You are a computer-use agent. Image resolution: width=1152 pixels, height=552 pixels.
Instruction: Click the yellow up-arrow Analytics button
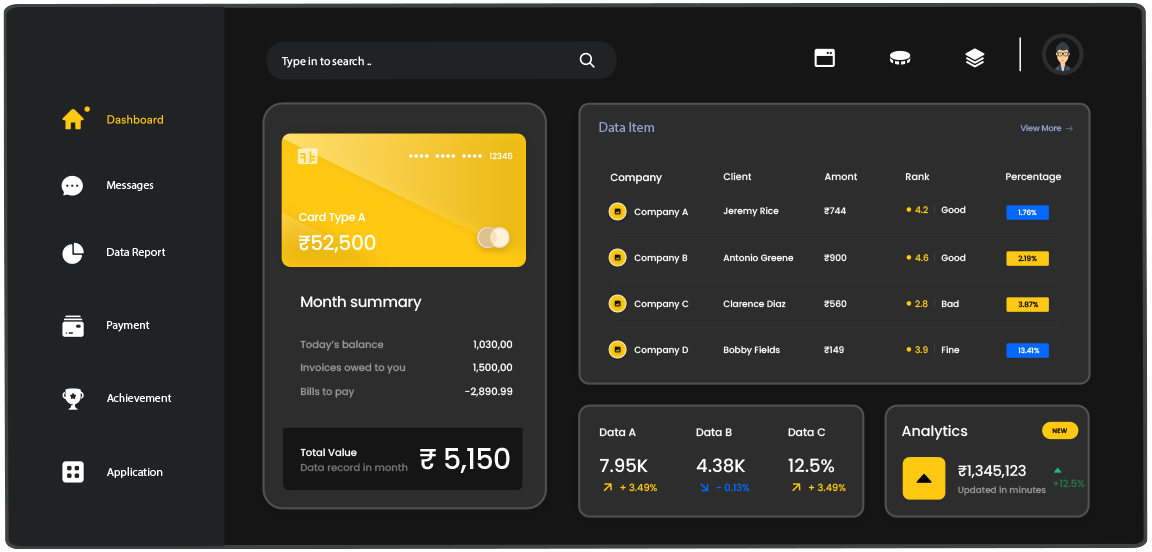point(924,478)
